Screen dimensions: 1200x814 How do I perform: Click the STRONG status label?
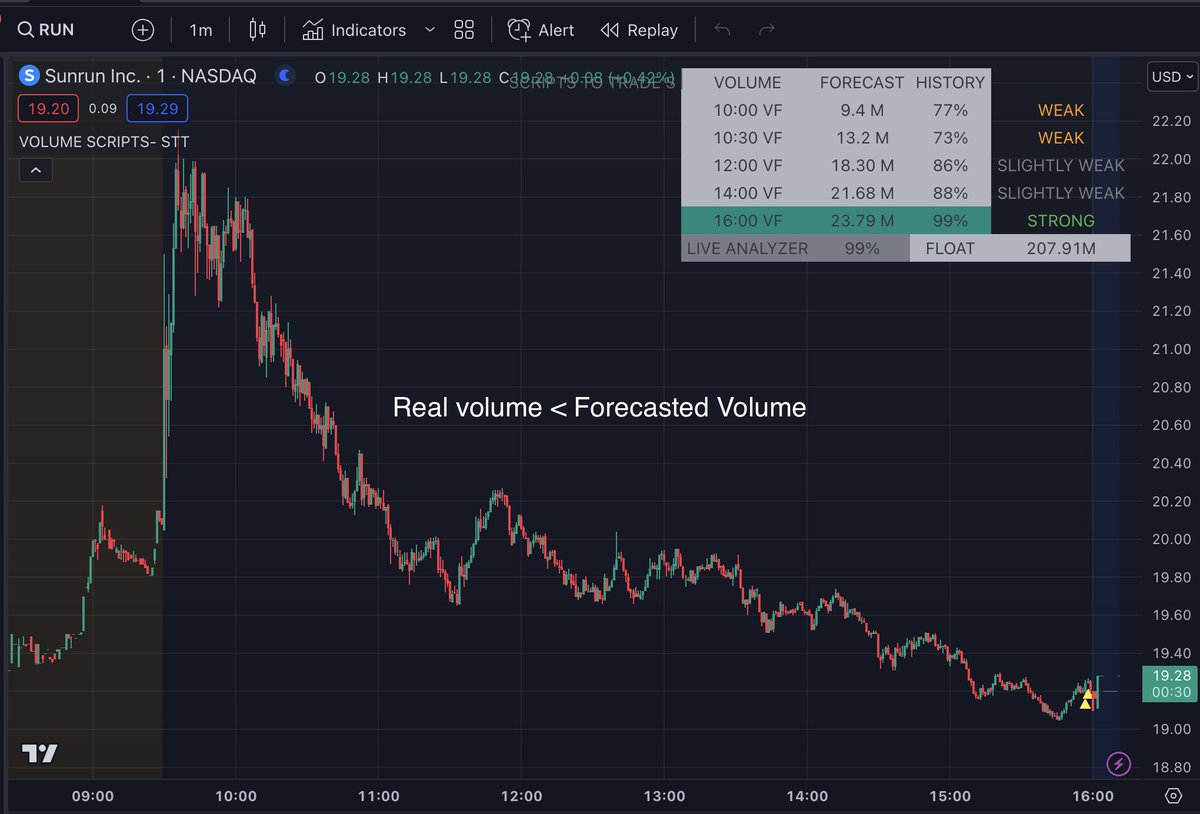pos(1061,221)
